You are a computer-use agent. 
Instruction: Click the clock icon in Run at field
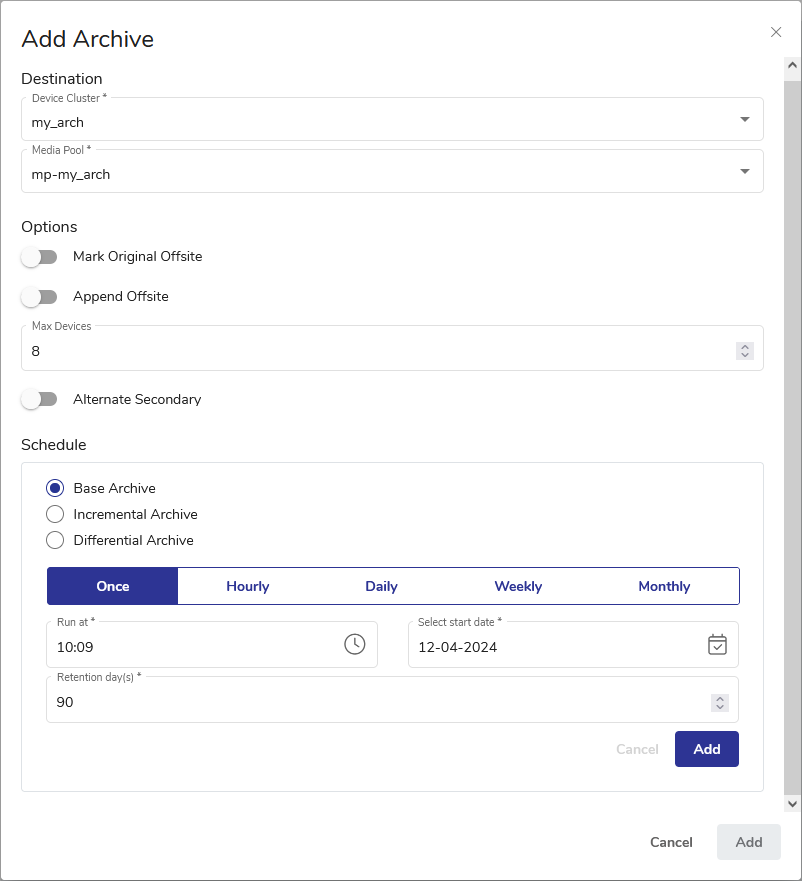click(x=354, y=645)
